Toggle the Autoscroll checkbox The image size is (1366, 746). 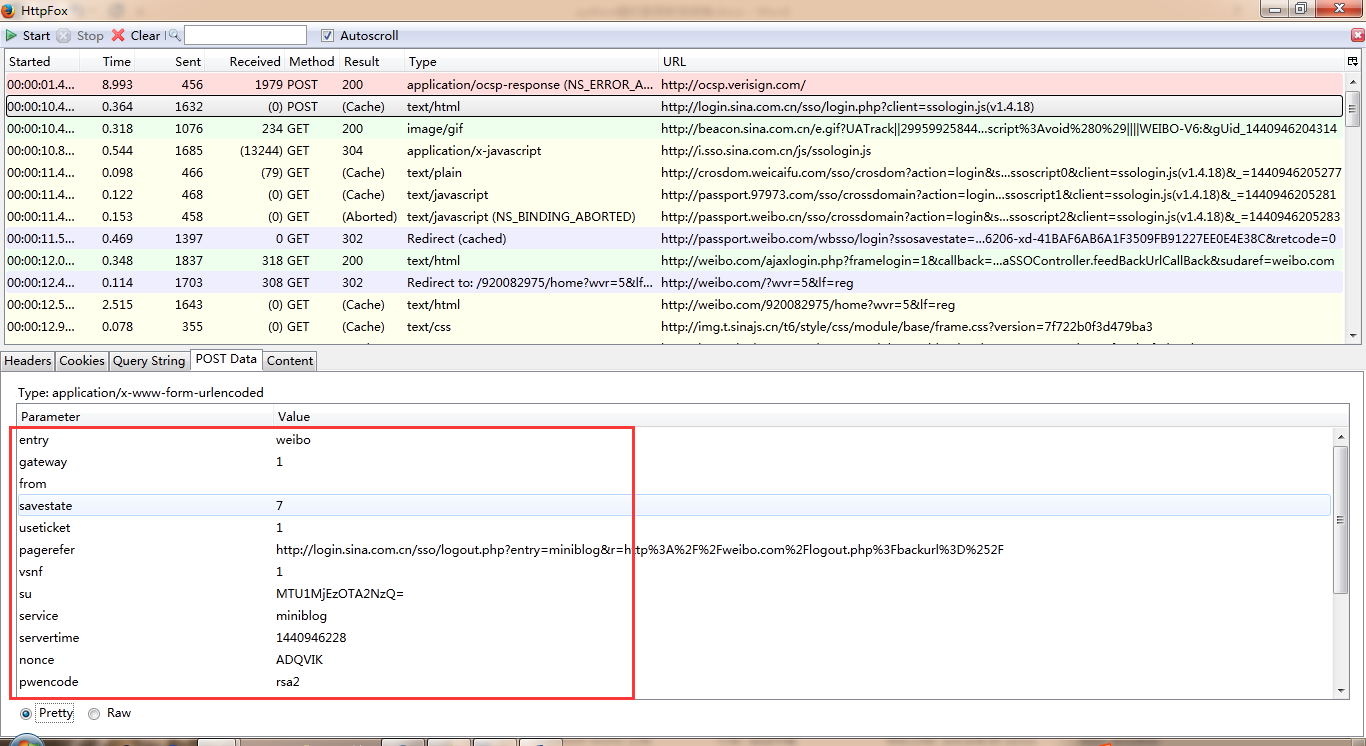(328, 35)
